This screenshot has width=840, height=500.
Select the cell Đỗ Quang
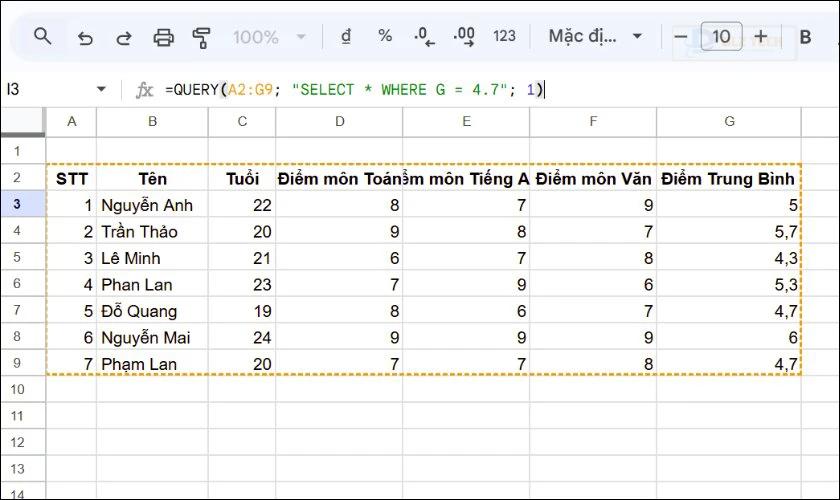pyautogui.click(x=152, y=310)
